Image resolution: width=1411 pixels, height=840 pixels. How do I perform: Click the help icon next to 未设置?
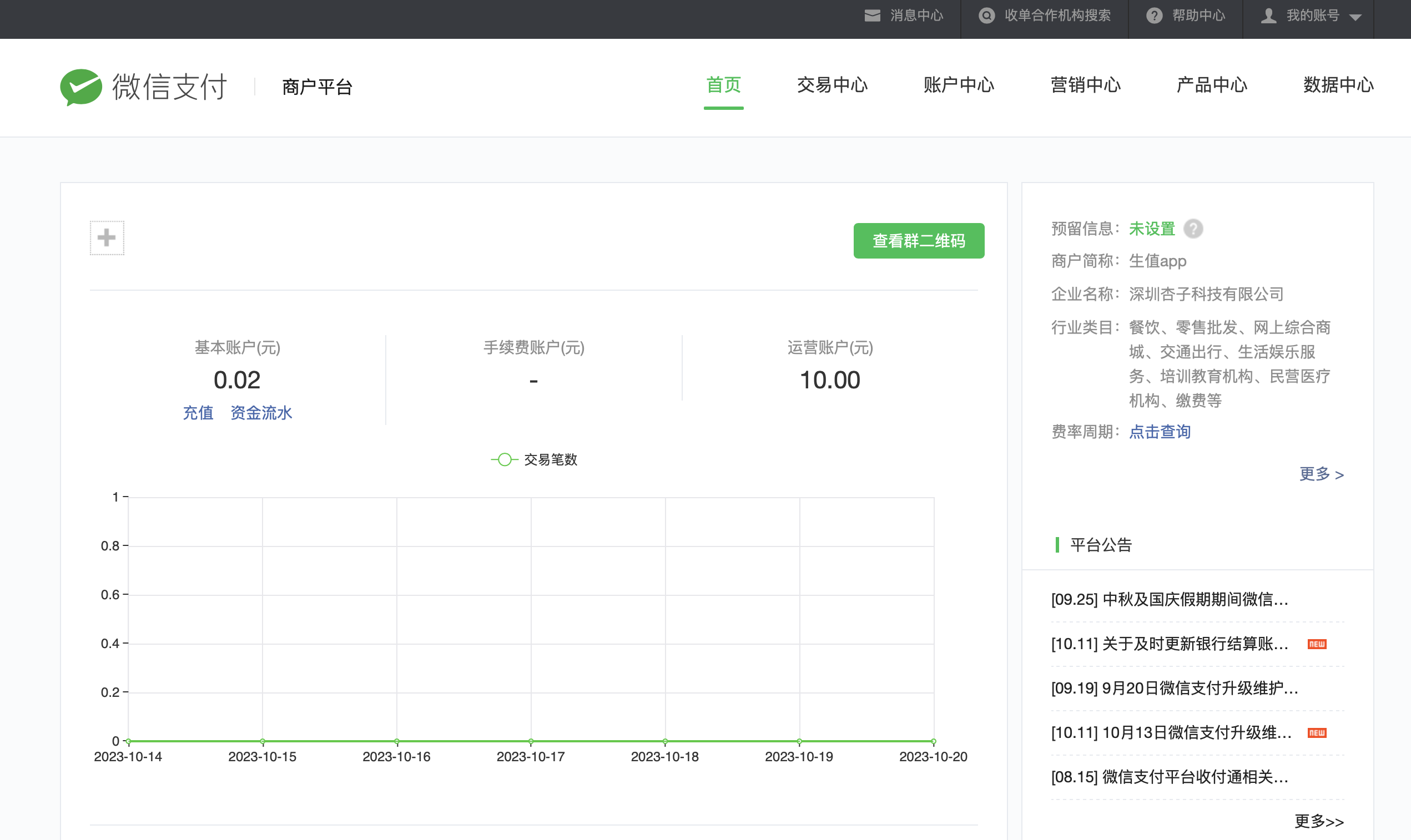pos(1193,229)
